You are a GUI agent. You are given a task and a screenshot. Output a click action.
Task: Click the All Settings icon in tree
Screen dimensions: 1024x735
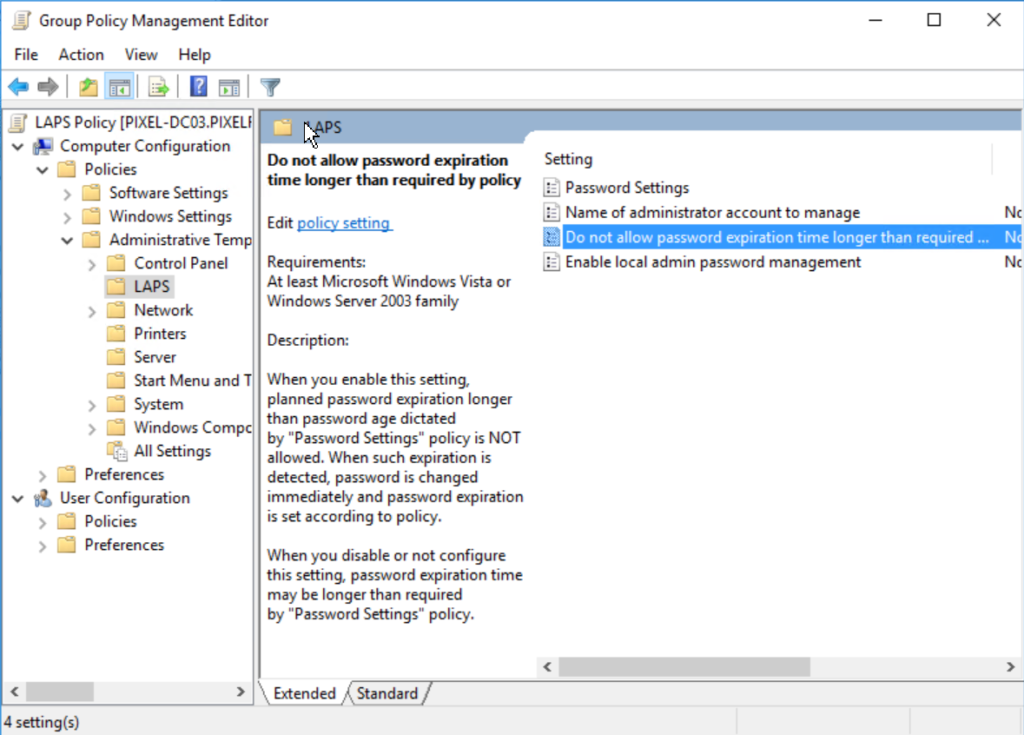pyautogui.click(x=118, y=451)
